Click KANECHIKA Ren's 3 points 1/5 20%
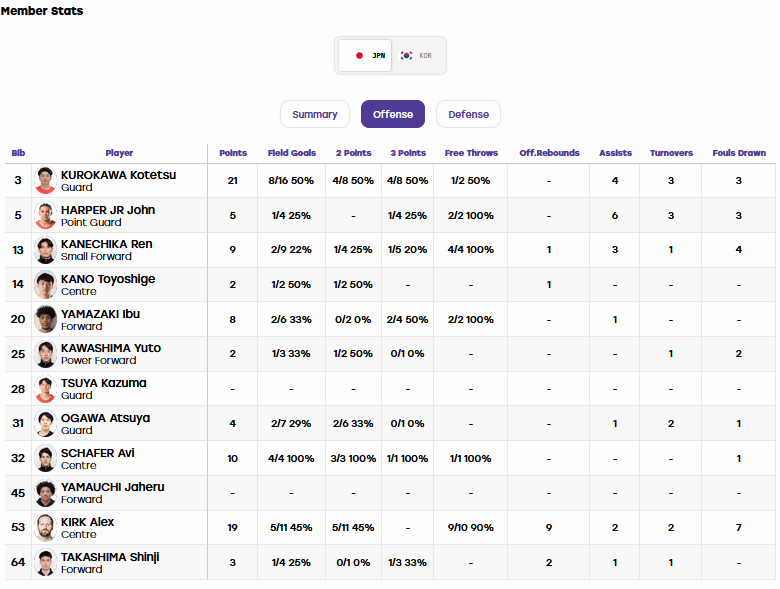 pos(407,250)
